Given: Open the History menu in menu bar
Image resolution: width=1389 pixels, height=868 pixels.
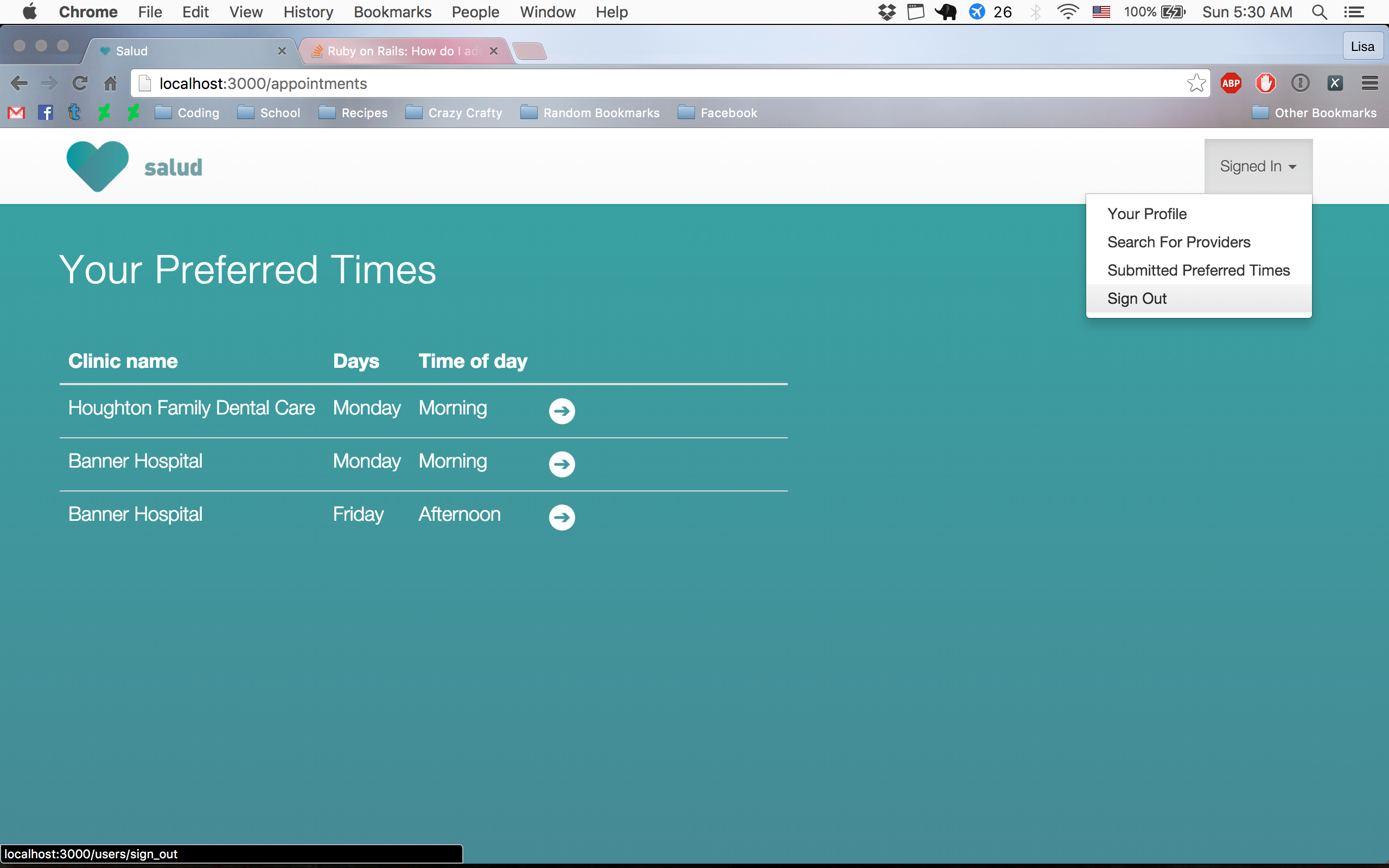Looking at the screenshot, I should pyautogui.click(x=308, y=12).
